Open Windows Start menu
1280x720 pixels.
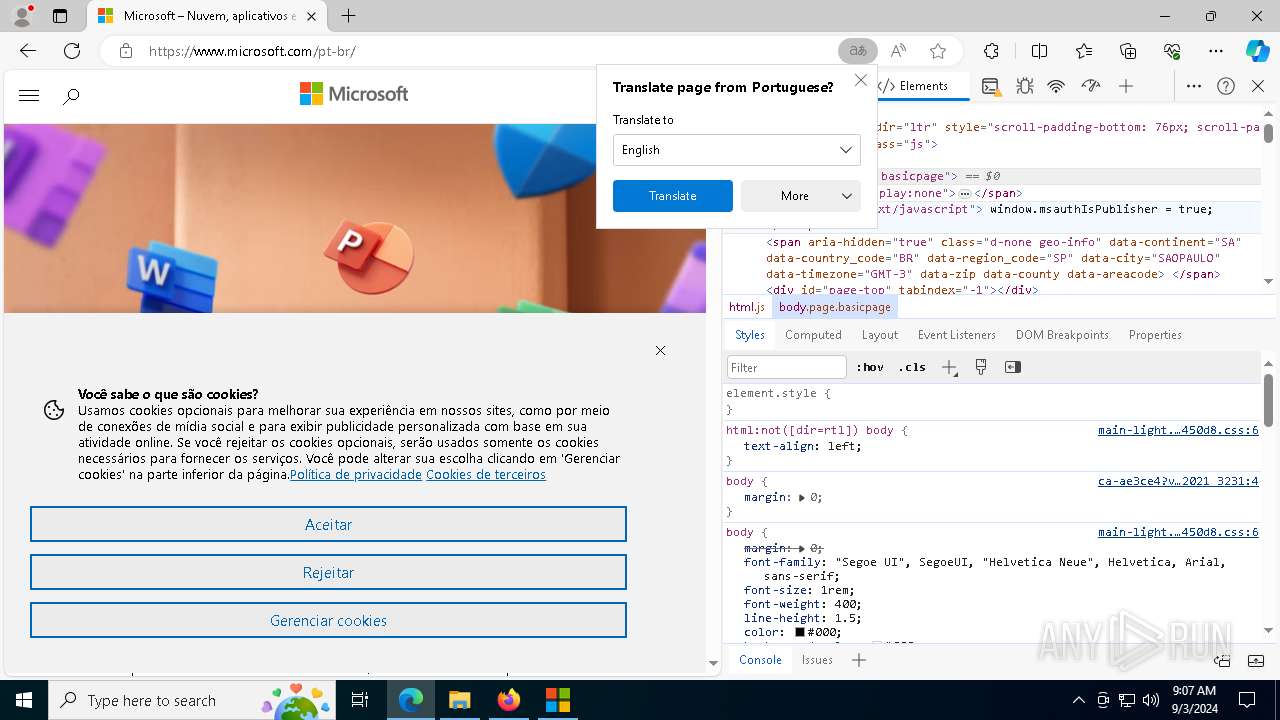[24, 700]
